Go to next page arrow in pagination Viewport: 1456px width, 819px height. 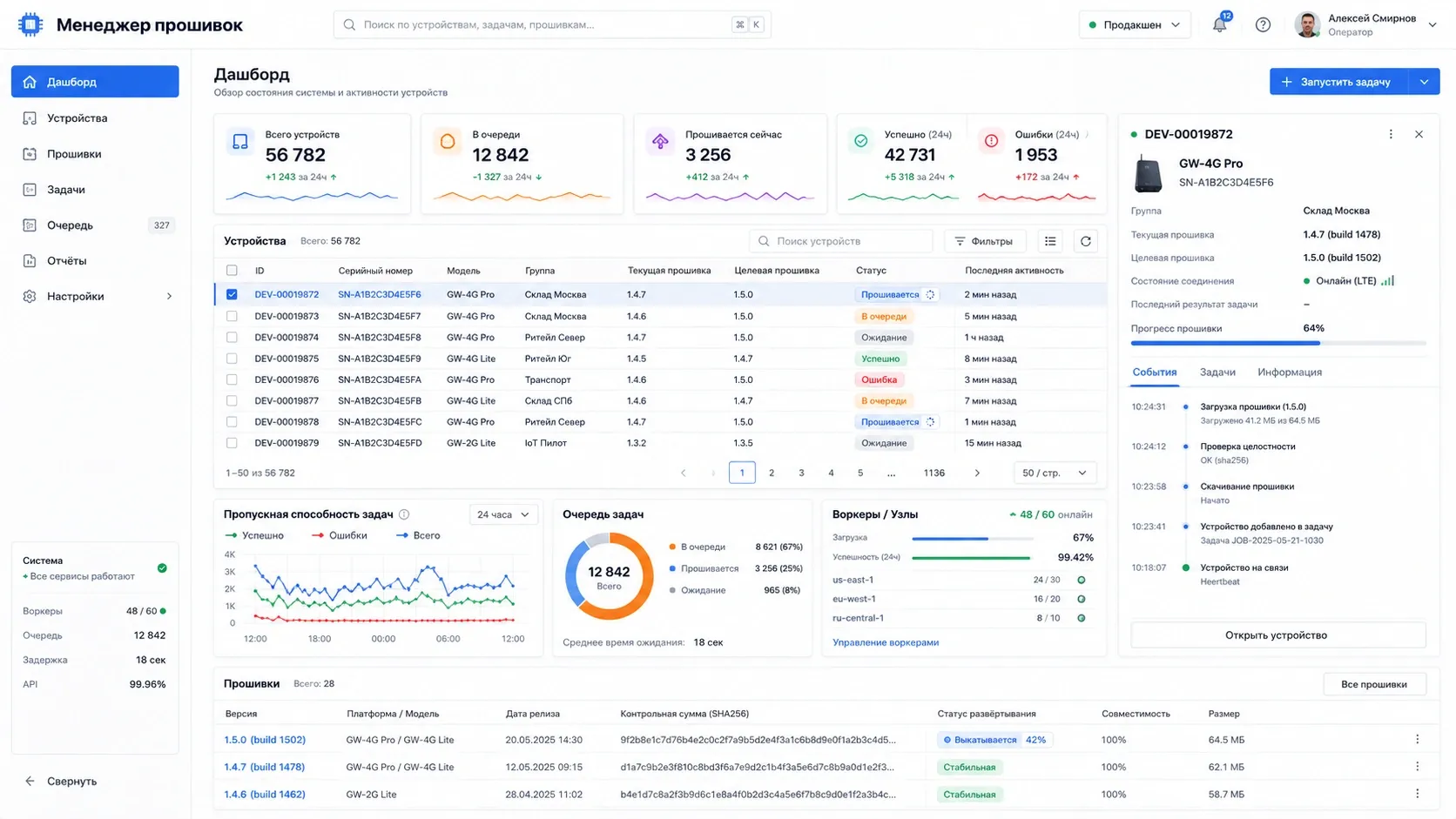tap(977, 473)
